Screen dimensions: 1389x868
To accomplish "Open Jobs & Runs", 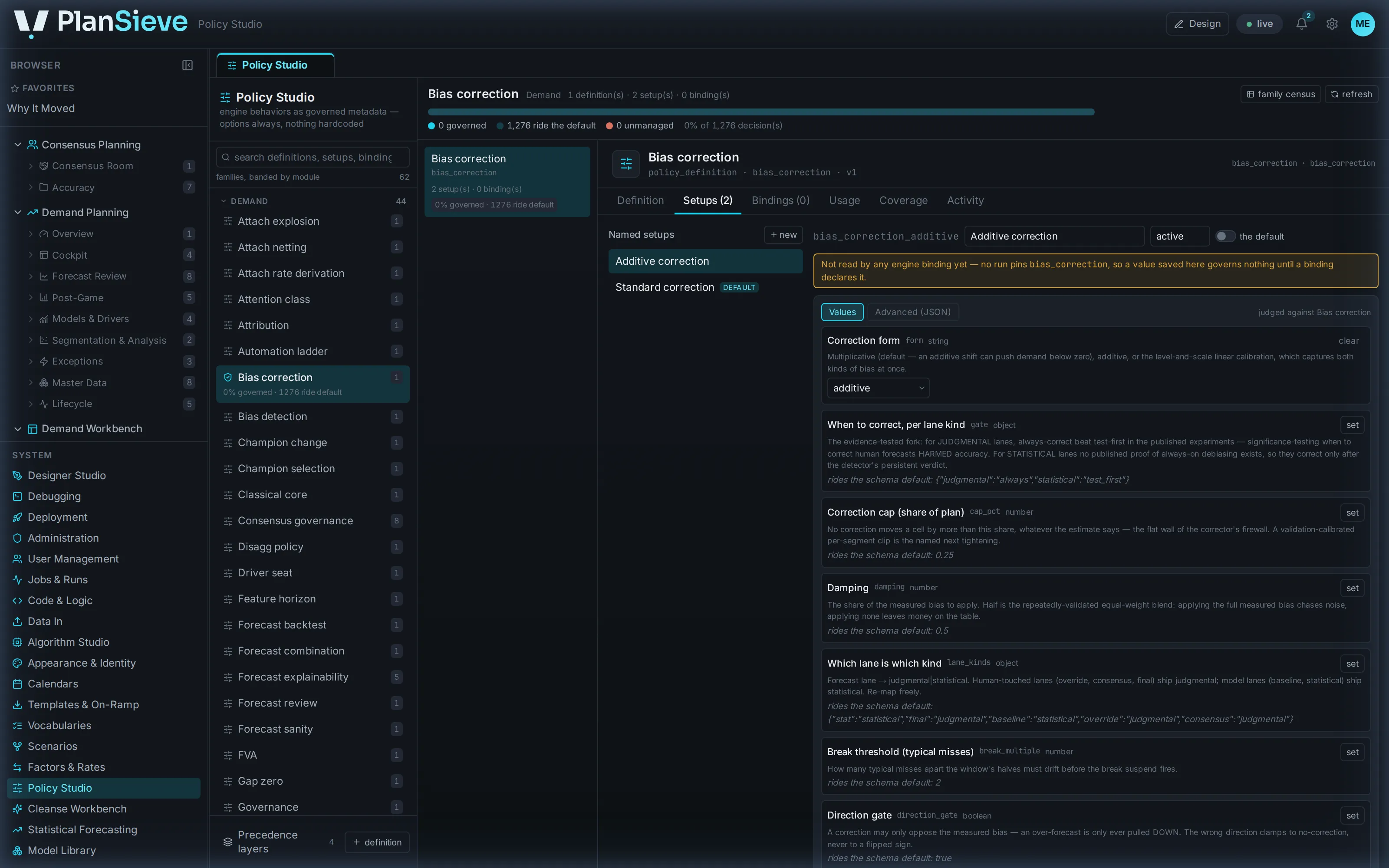I will pos(104,579).
